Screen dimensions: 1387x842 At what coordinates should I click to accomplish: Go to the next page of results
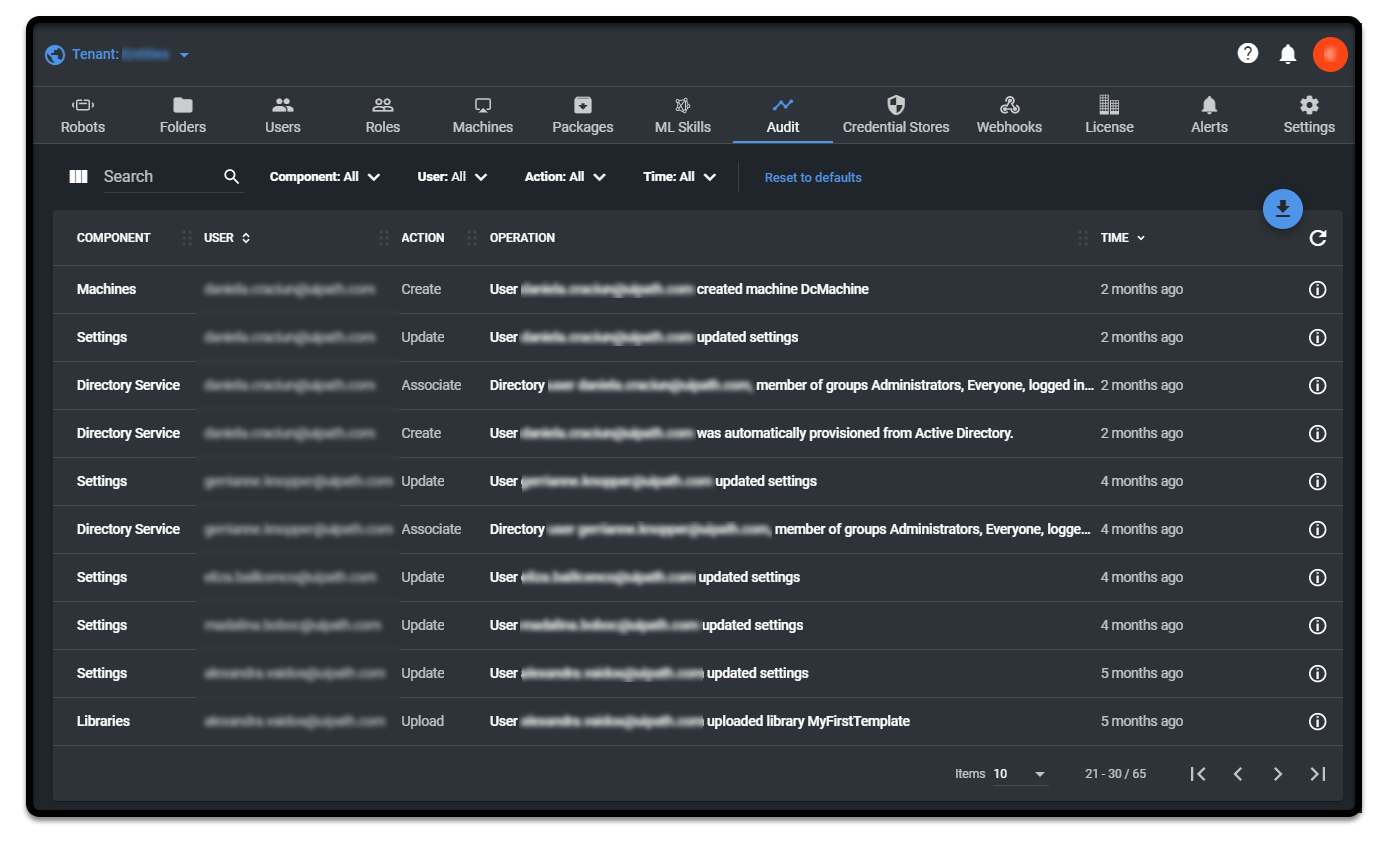coord(1278,773)
